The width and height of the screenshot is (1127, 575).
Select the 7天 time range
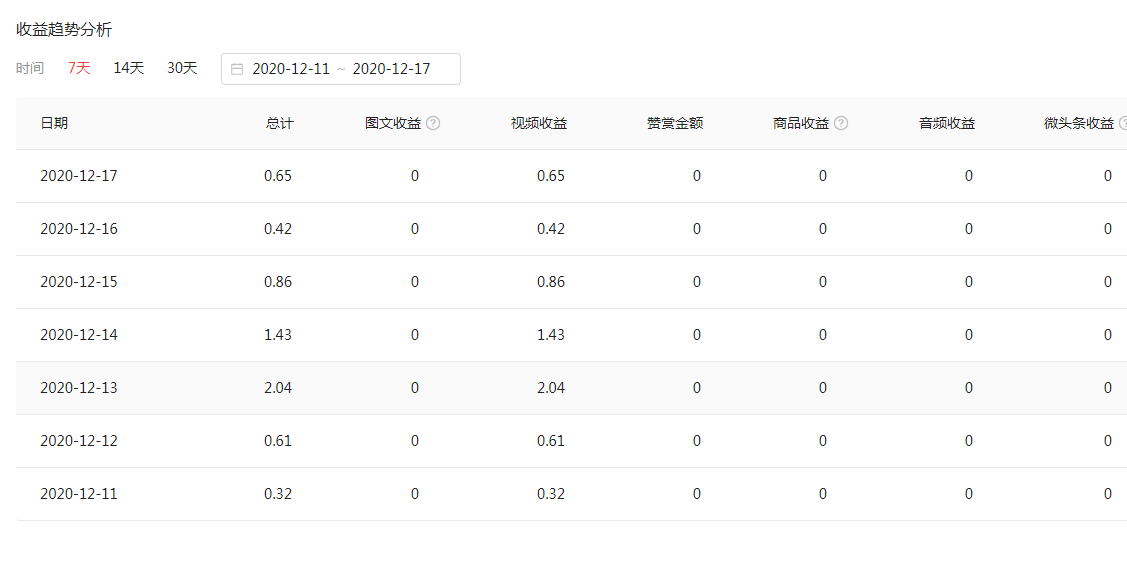79,68
